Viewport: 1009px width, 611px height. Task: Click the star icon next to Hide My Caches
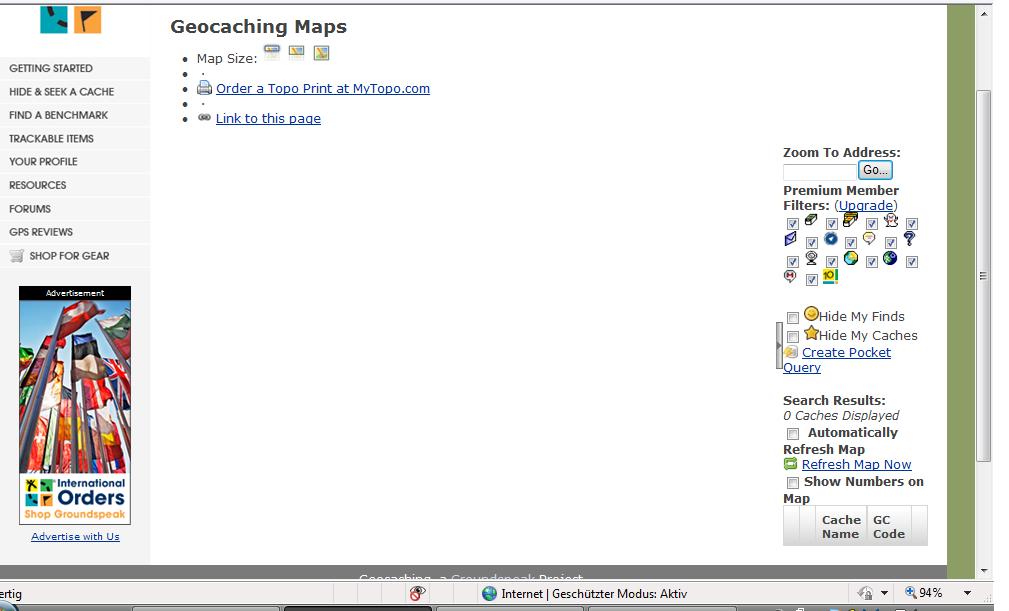811,333
